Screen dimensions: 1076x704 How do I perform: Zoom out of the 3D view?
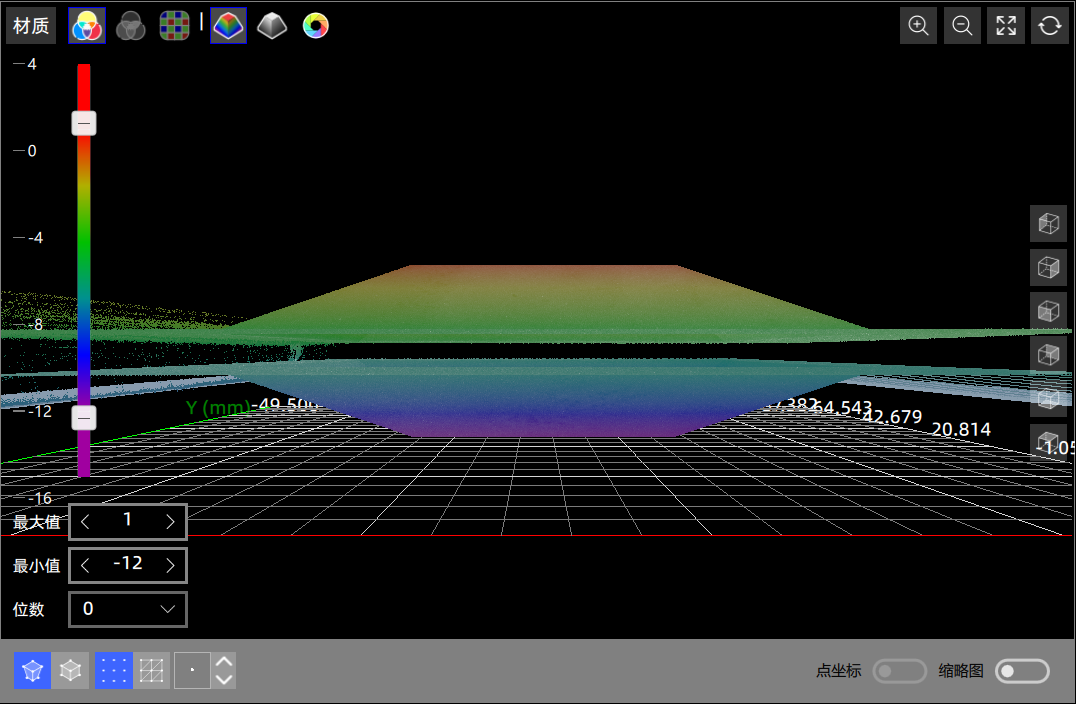point(962,26)
